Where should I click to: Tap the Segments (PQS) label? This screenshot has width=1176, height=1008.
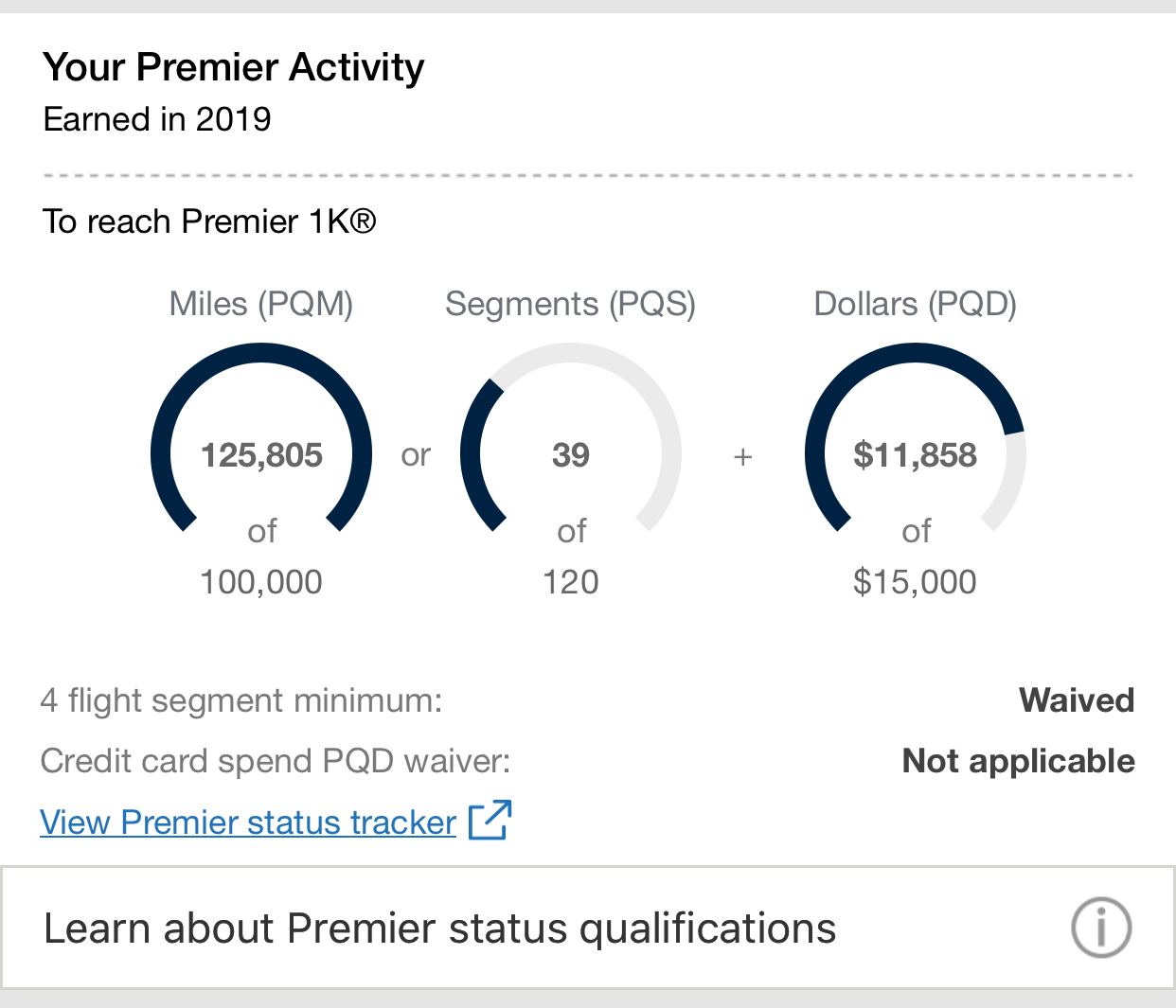coord(570,304)
